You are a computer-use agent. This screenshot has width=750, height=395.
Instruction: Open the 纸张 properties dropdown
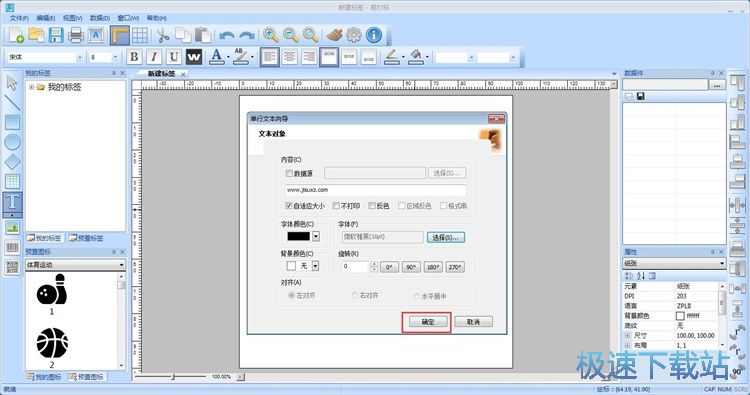[722, 263]
